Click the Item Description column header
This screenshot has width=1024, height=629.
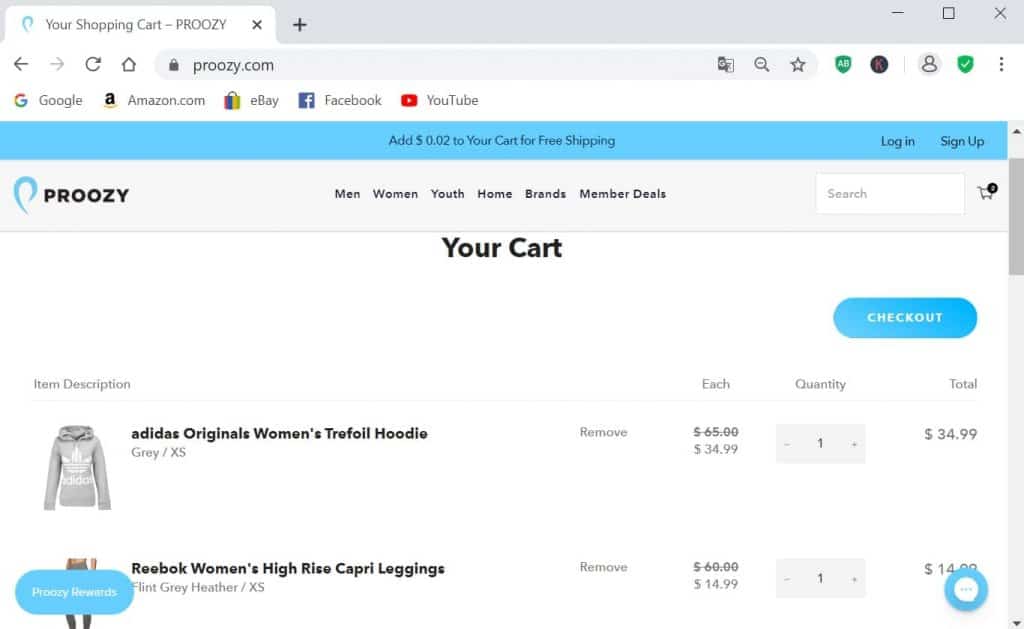coord(82,384)
